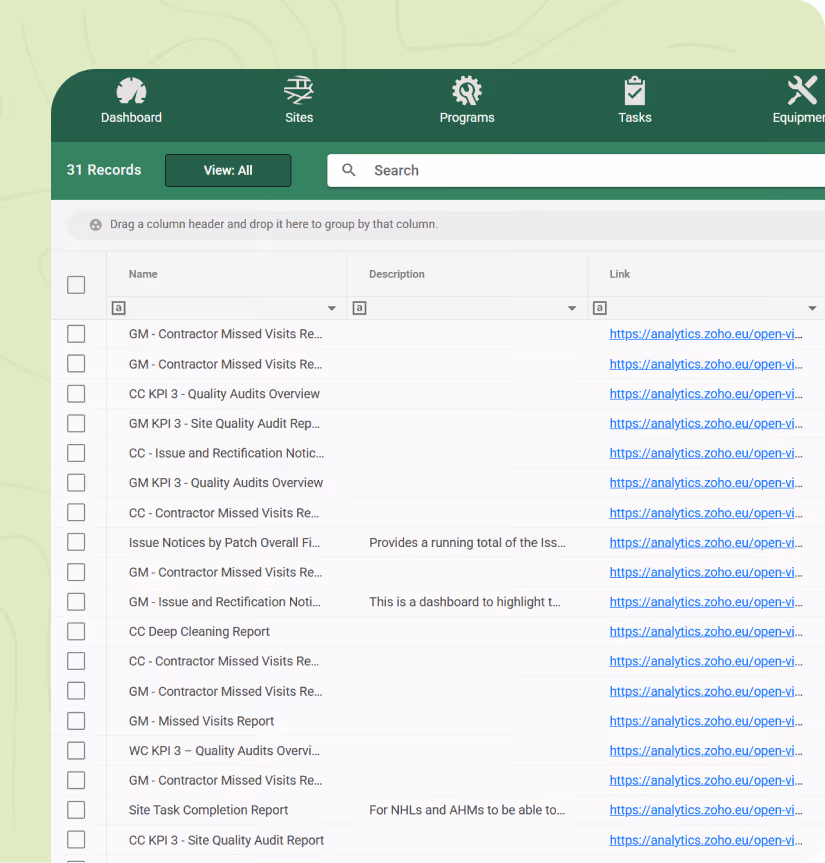Image resolution: width=825 pixels, height=863 pixels.
Task: Select 'GM KPI 3 - Site Quality Audit Rep…' name cell
Action: pos(224,424)
